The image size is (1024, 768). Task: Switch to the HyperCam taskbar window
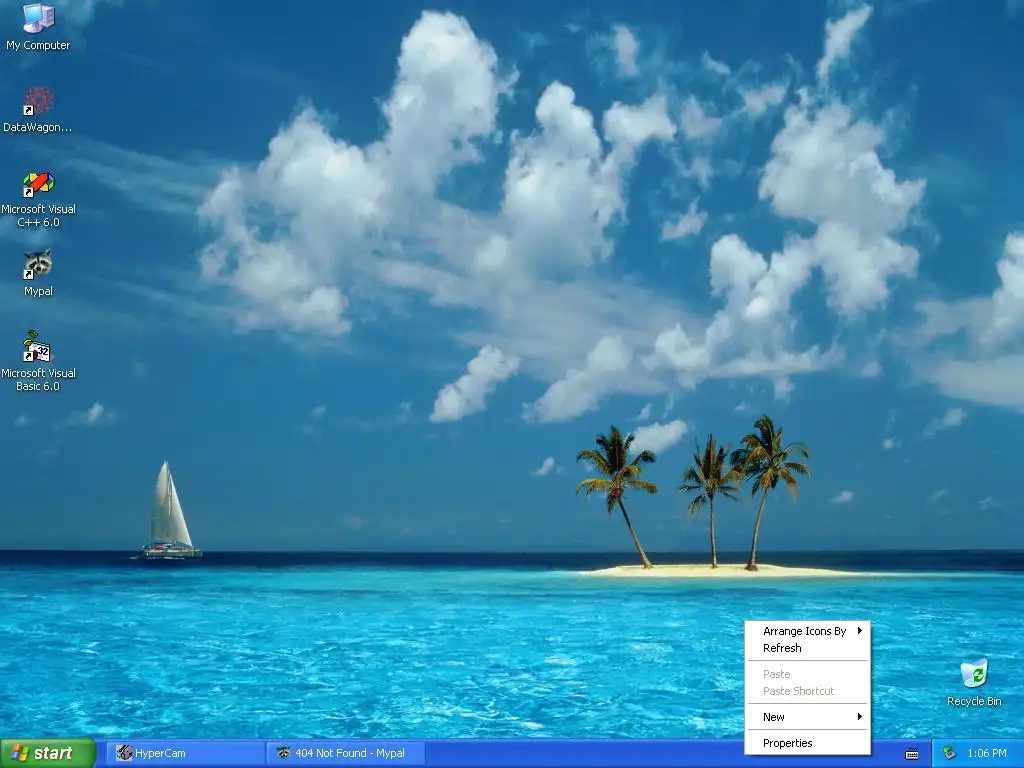tap(185, 753)
